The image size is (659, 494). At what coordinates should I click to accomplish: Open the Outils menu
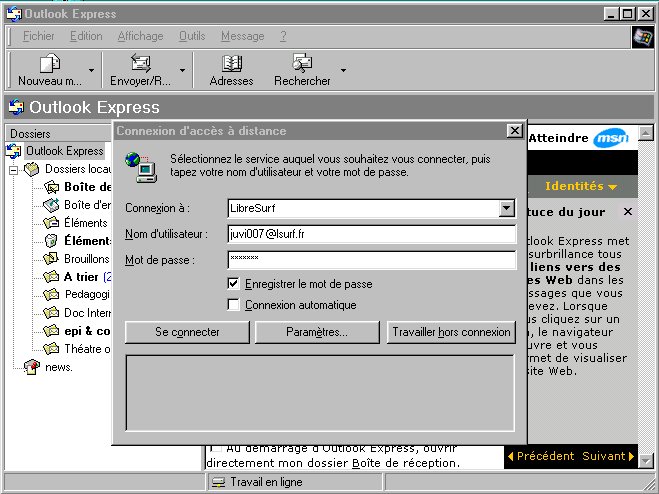tap(192, 36)
